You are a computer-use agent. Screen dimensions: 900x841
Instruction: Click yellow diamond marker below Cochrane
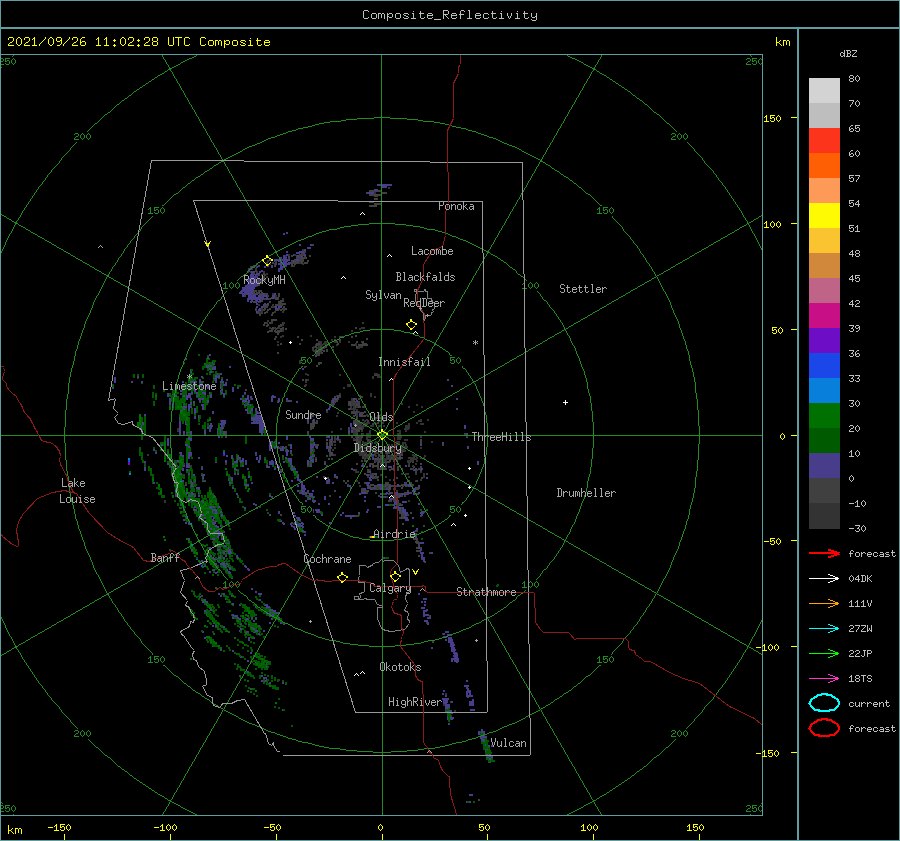click(343, 577)
